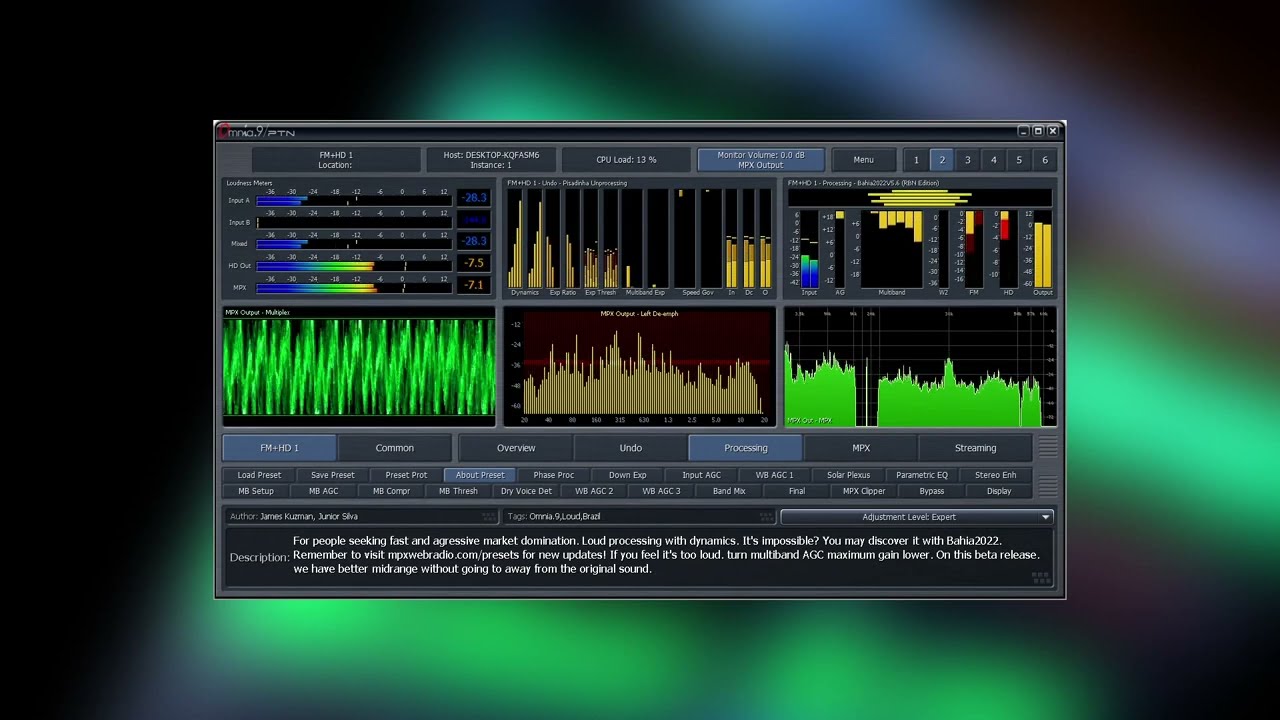This screenshot has width=1280, height=720.
Task: Click the Mixed loudness value
Action: 474,241
